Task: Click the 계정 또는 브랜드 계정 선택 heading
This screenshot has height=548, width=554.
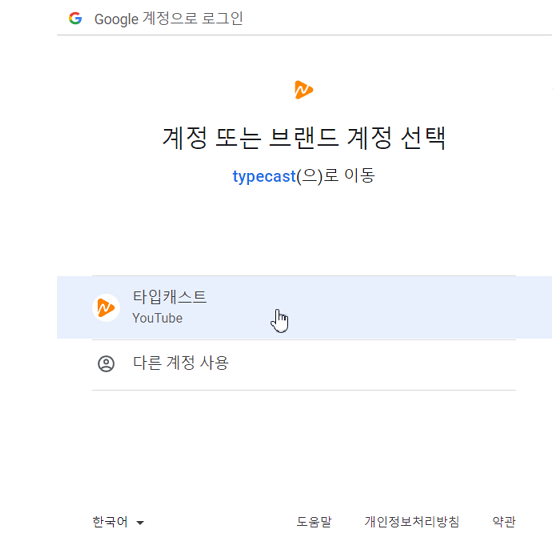Action: pyautogui.click(x=304, y=138)
